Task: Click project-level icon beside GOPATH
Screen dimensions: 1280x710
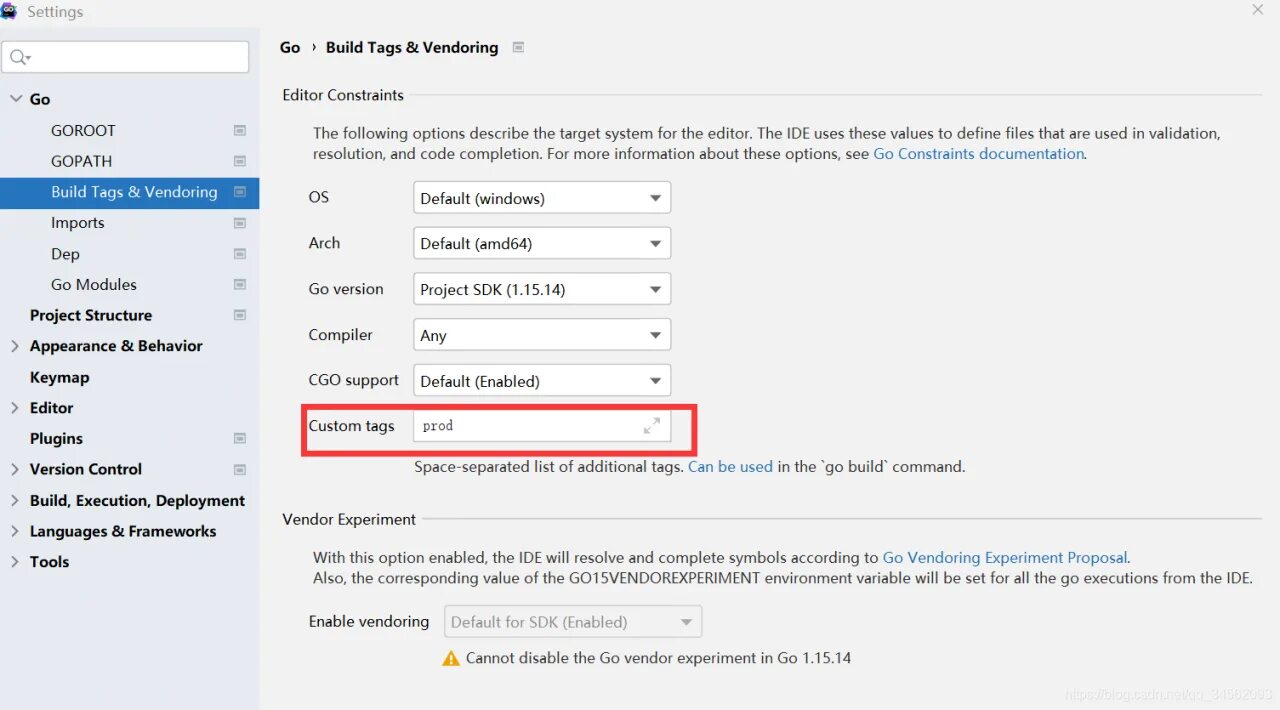Action: [240, 161]
